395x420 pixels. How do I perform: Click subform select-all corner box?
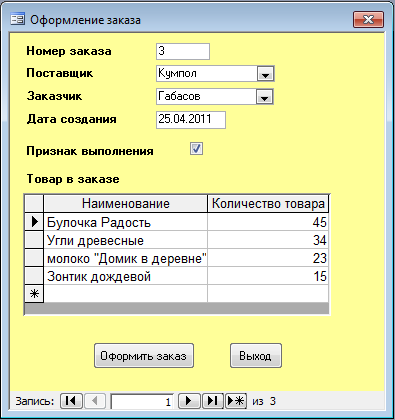point(34,203)
